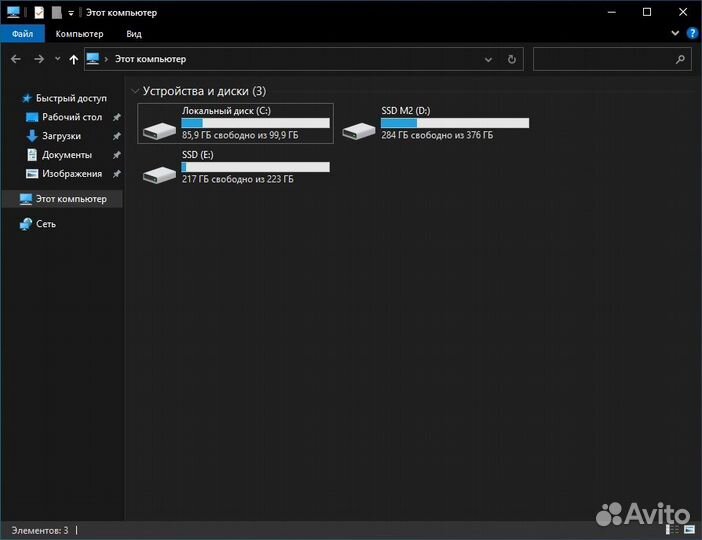Collapse the Устройства и диски group
The image size is (702, 540).
click(x=135, y=91)
